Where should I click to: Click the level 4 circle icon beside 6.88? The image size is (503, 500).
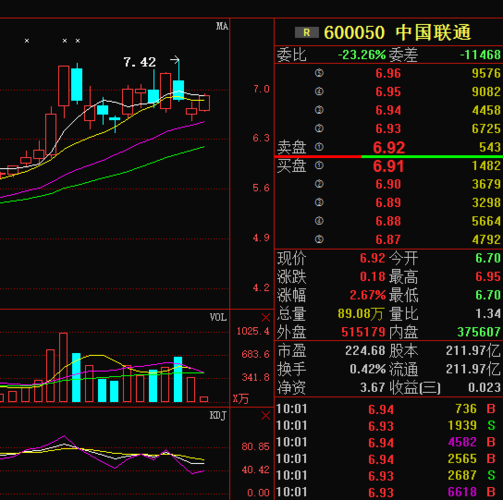coord(319,221)
